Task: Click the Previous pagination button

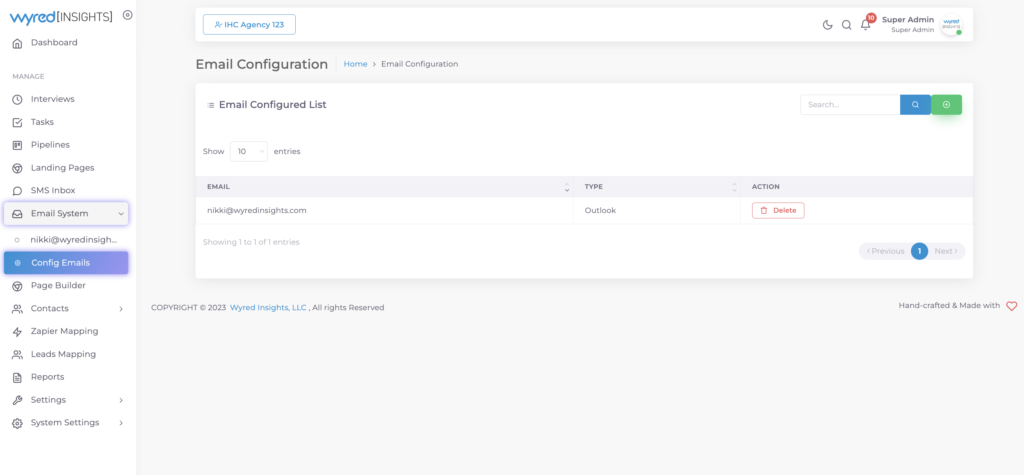Action: [x=886, y=251]
